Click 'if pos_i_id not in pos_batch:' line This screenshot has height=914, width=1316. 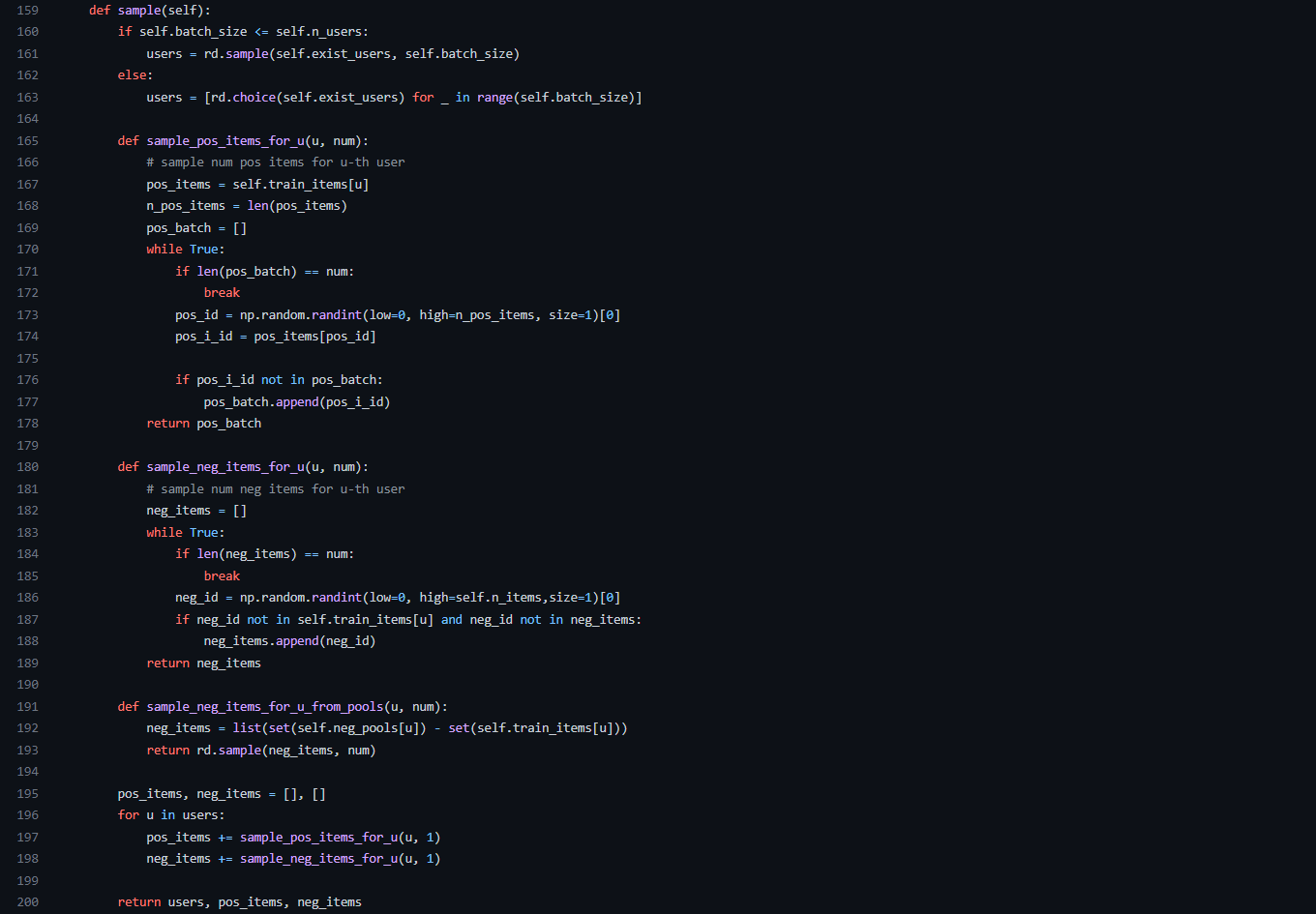[280, 380]
